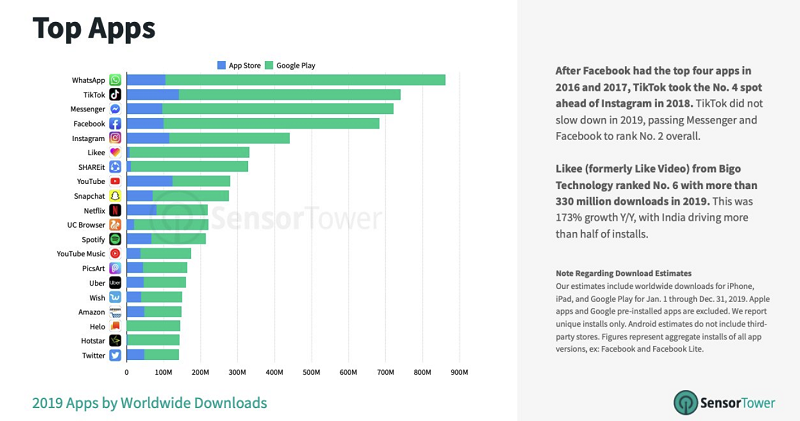This screenshot has height=421, width=800.
Task: Click the blue App Store legend swatch
Action: tap(221, 65)
